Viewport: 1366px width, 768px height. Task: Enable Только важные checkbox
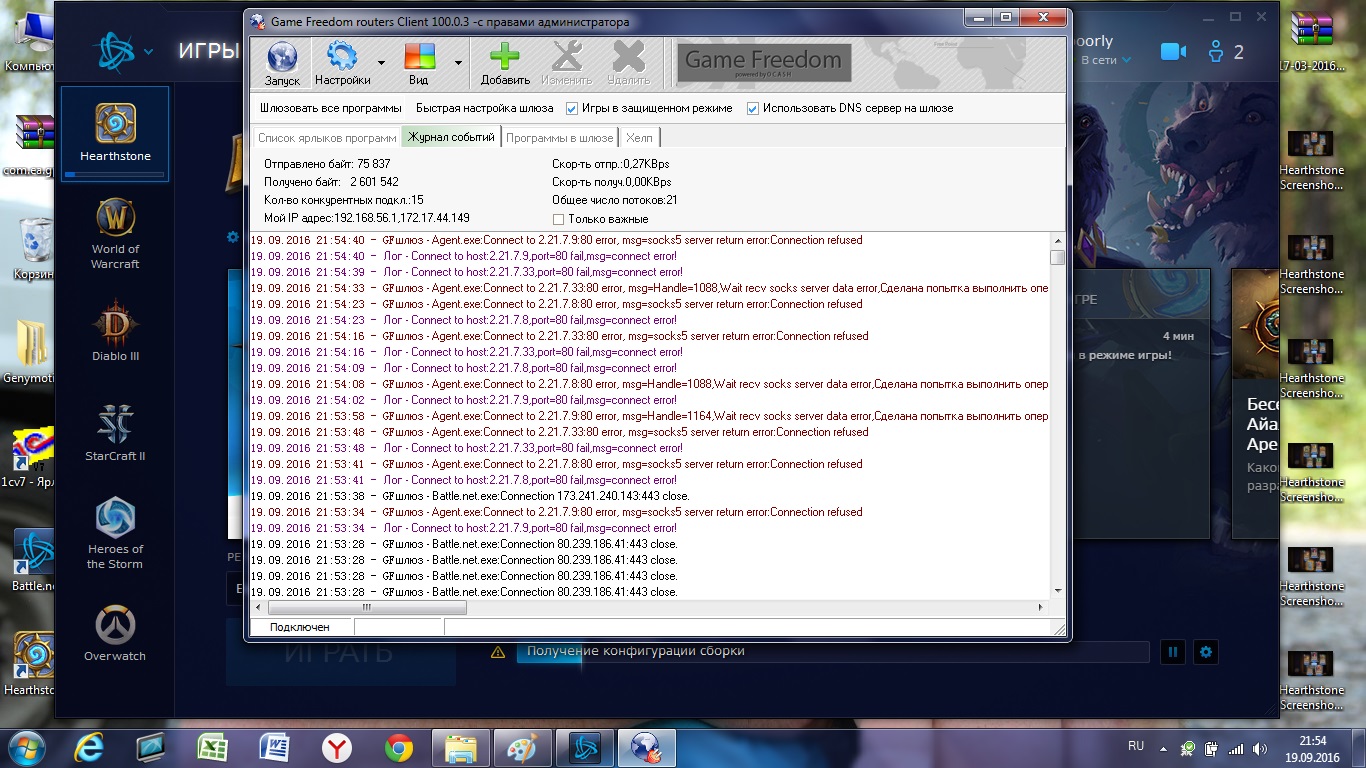pyautogui.click(x=559, y=219)
